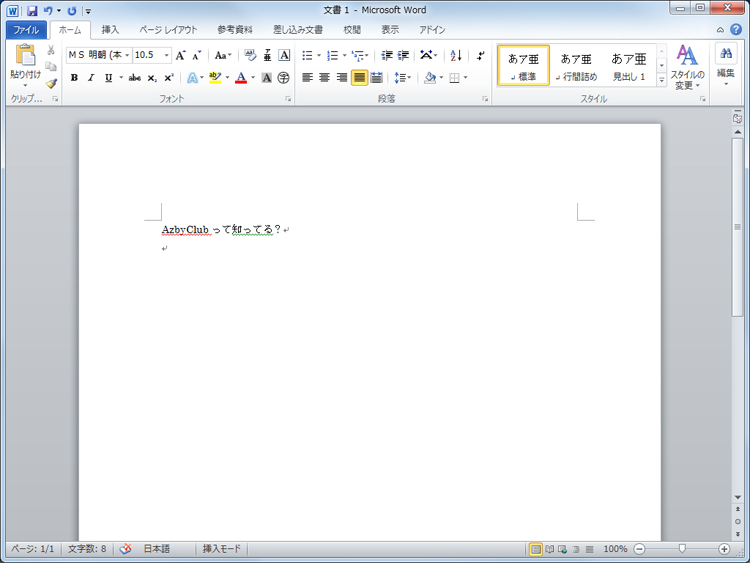Apply the red font color
The height and width of the screenshot is (563, 750).
[241, 77]
